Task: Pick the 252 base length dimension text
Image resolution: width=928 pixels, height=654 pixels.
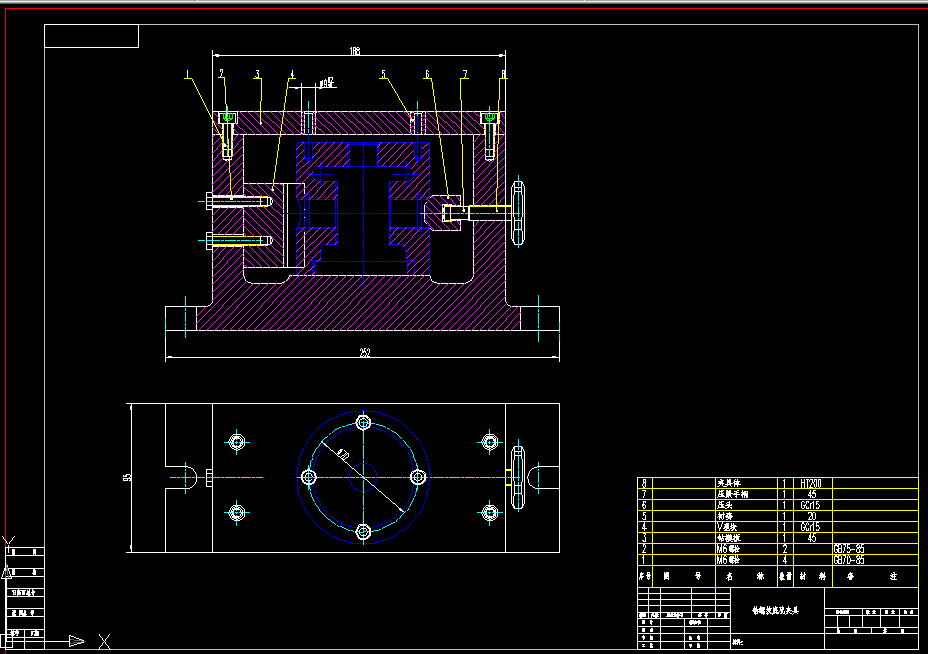Action: [365, 353]
